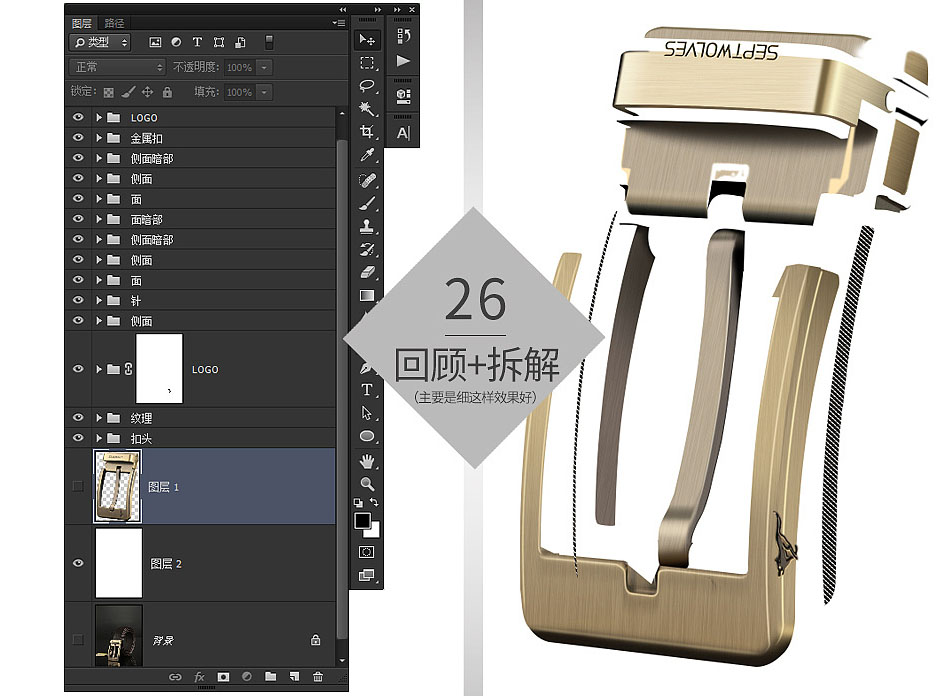Open the layer filter 类型 dropdown

point(100,42)
